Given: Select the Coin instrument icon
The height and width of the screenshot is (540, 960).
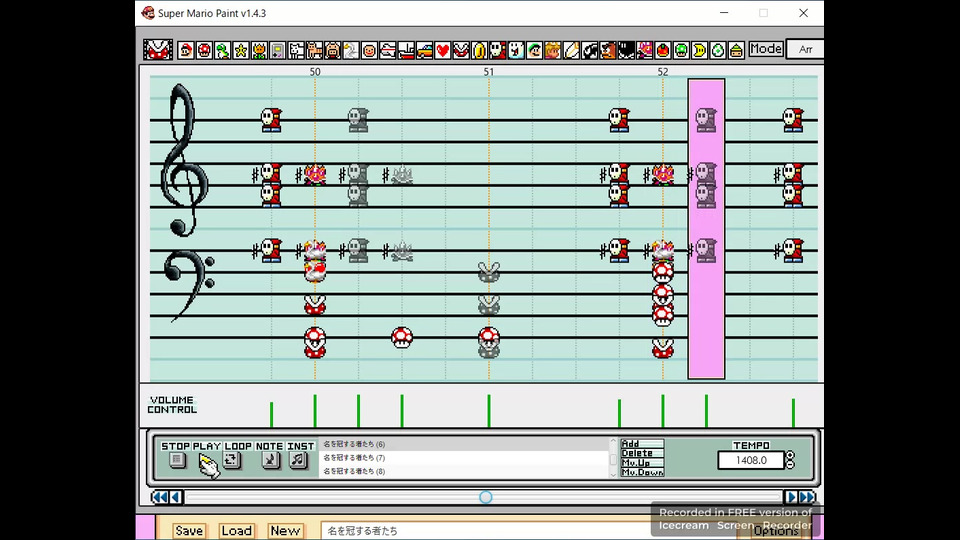Looking at the screenshot, I should (479, 50).
